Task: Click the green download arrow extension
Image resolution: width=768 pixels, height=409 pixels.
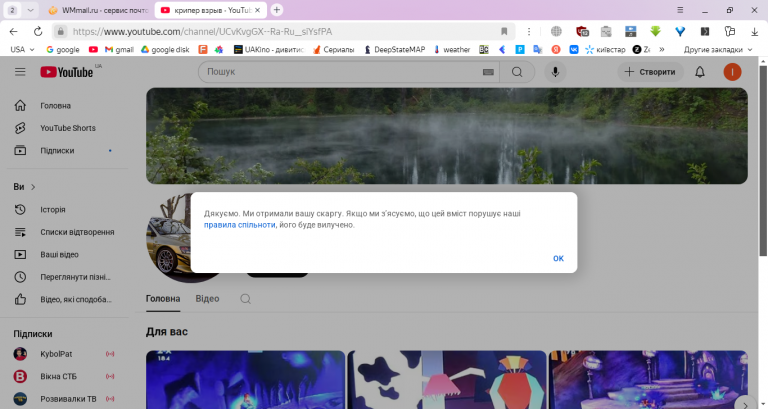Action: pos(655,31)
